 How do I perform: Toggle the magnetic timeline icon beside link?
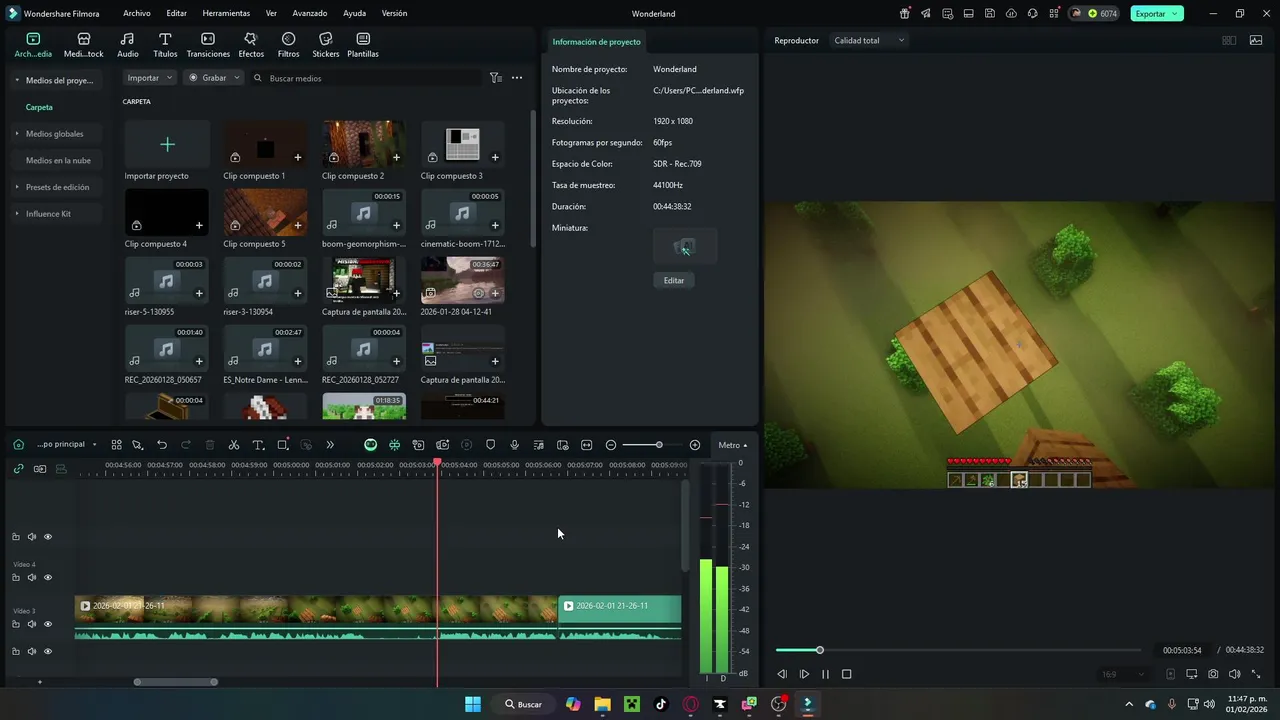coord(40,468)
